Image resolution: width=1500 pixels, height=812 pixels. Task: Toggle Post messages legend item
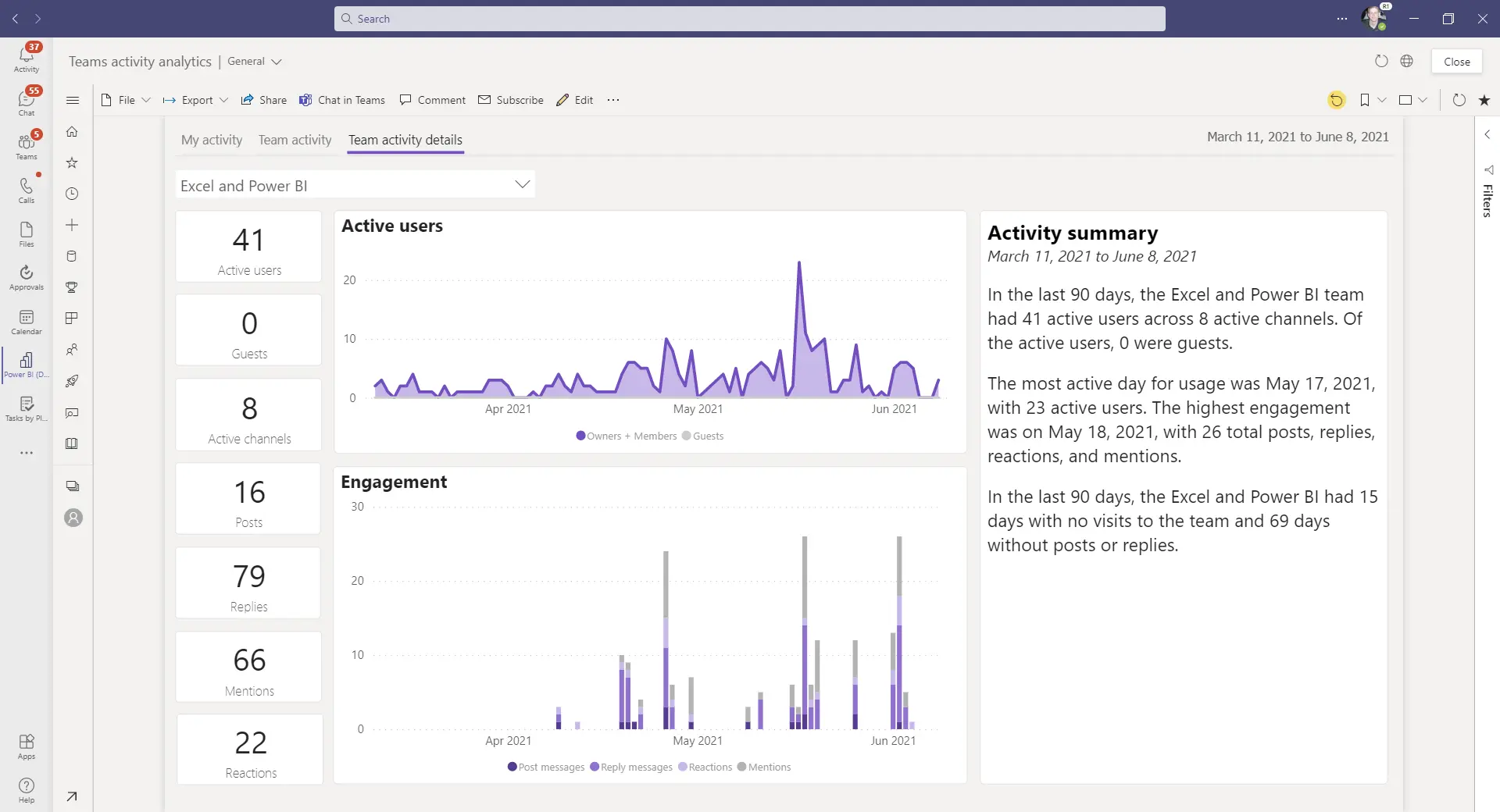(546, 767)
